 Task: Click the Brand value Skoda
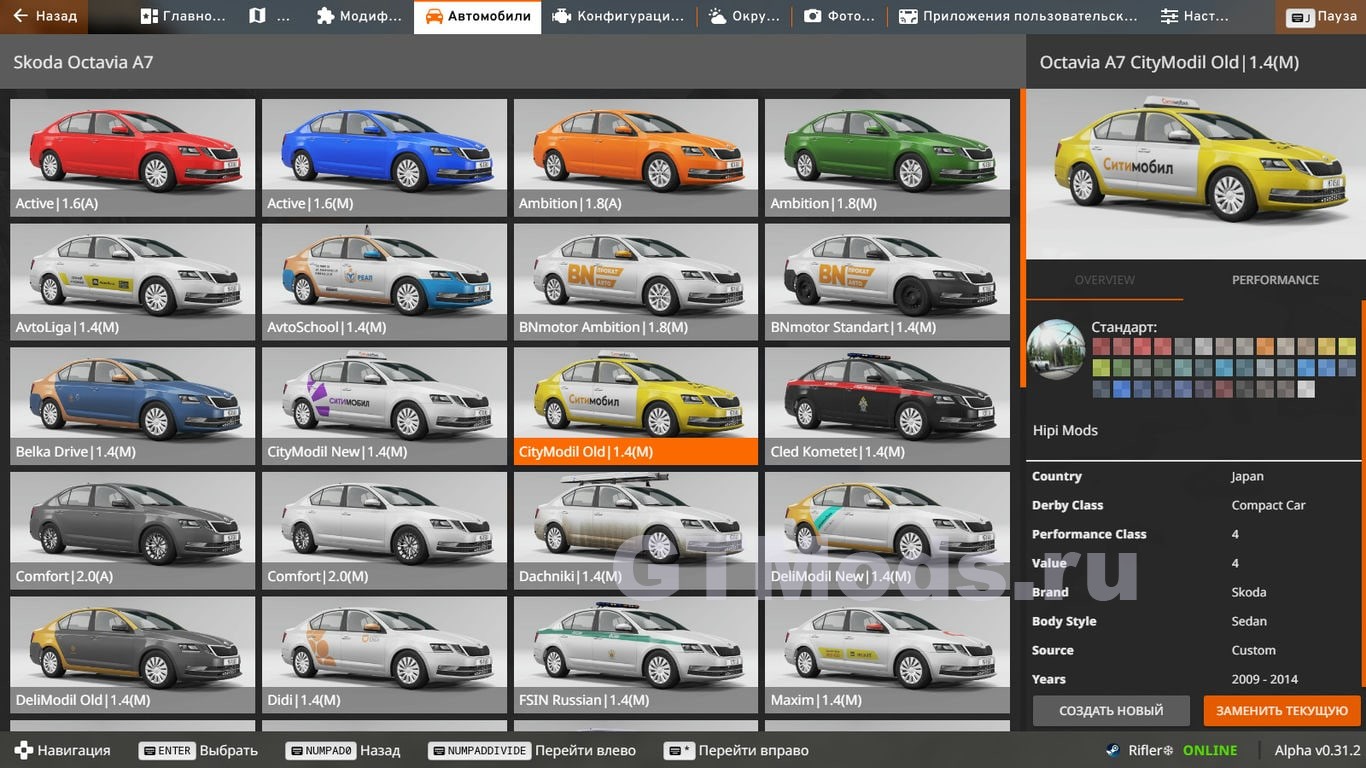click(1248, 592)
